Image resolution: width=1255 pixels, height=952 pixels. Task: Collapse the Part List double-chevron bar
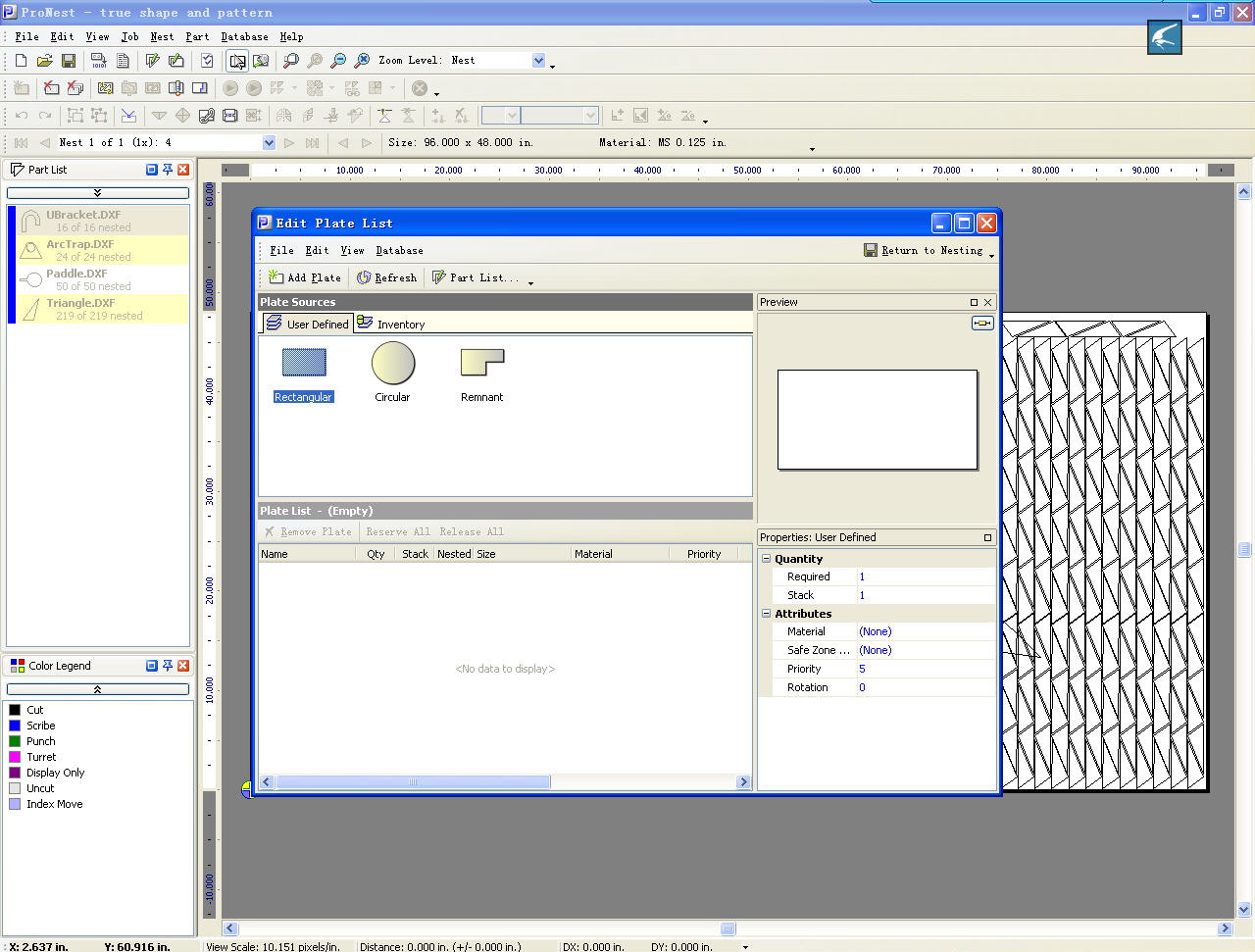tap(97, 193)
